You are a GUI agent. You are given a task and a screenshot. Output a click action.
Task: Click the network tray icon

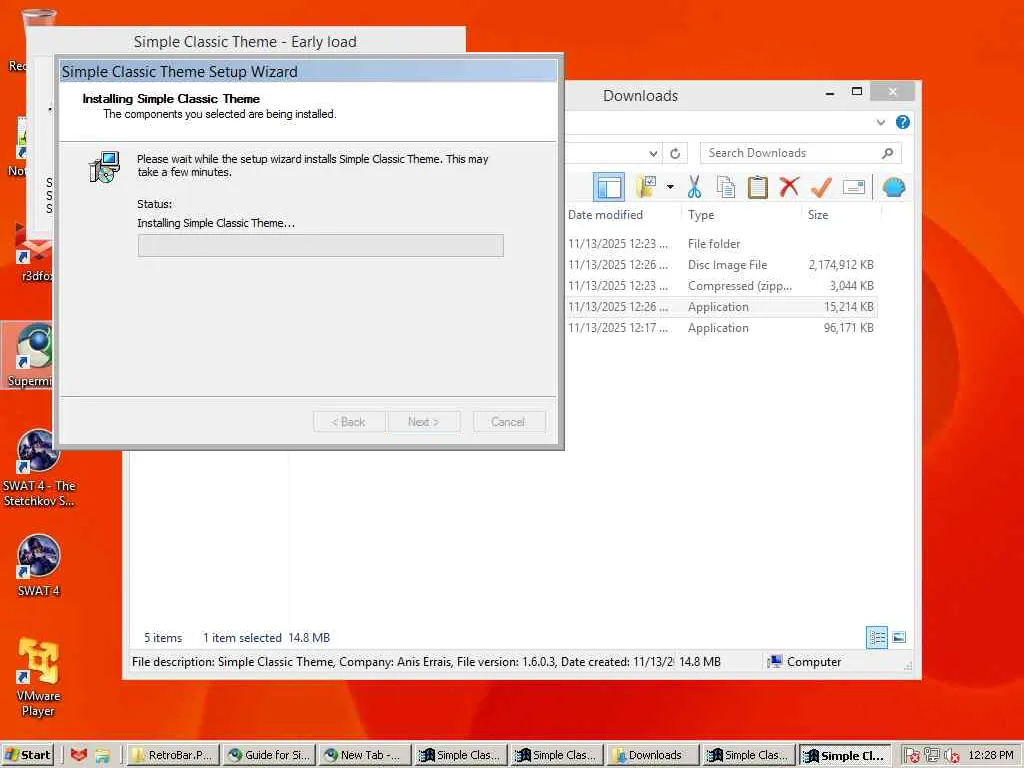pyautogui.click(x=931, y=755)
